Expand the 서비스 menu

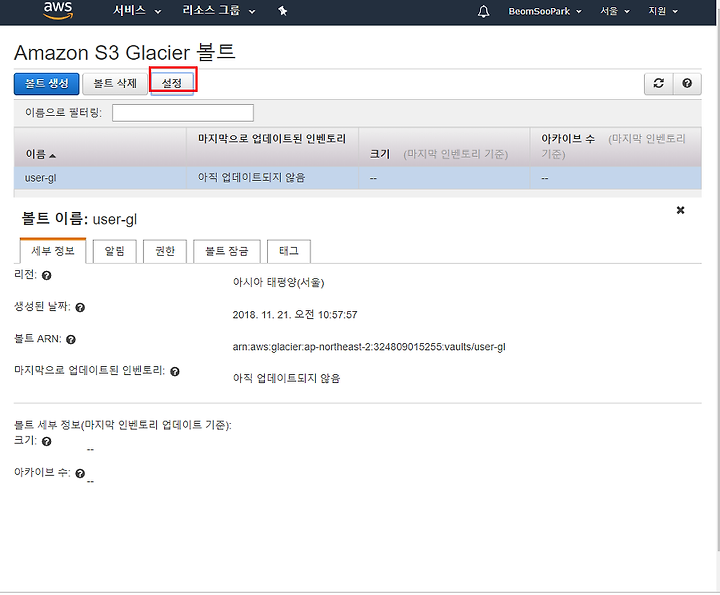(137, 11)
